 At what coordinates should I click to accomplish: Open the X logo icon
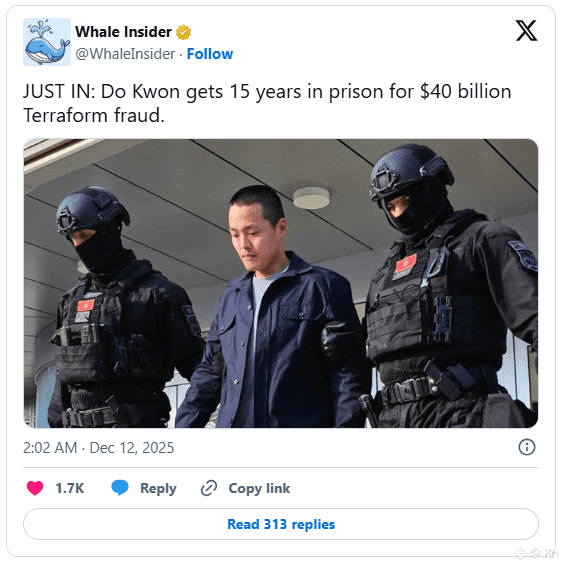[x=526, y=31]
